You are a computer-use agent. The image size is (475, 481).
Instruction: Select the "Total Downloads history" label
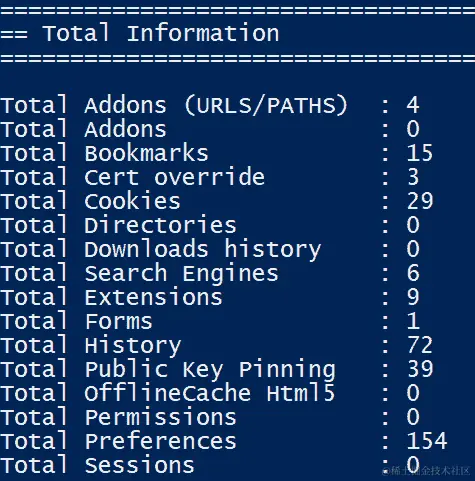(x=160, y=249)
